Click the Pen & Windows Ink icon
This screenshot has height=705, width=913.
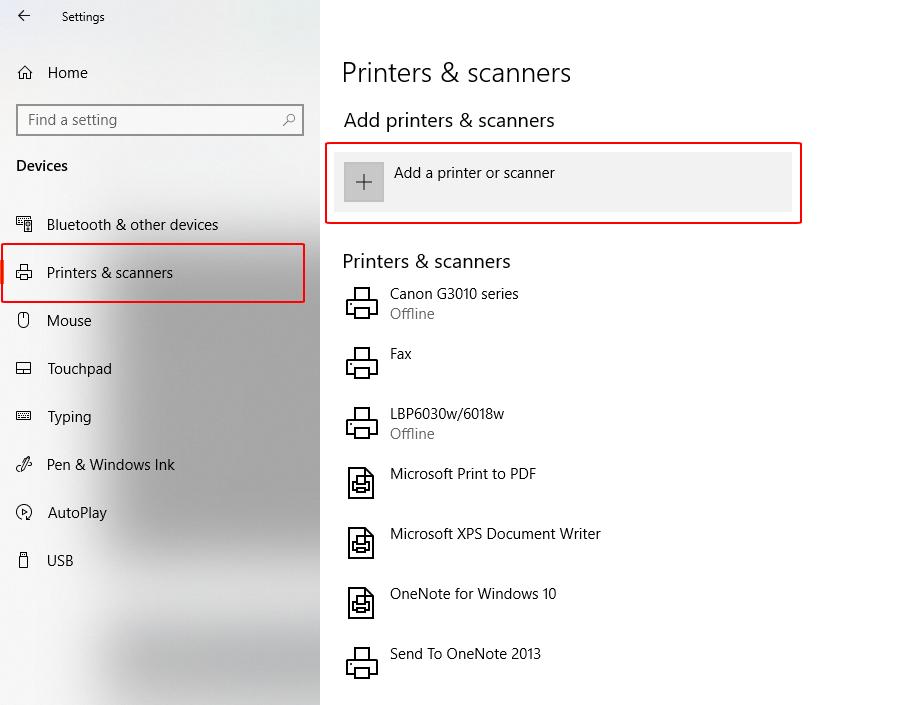[24, 464]
